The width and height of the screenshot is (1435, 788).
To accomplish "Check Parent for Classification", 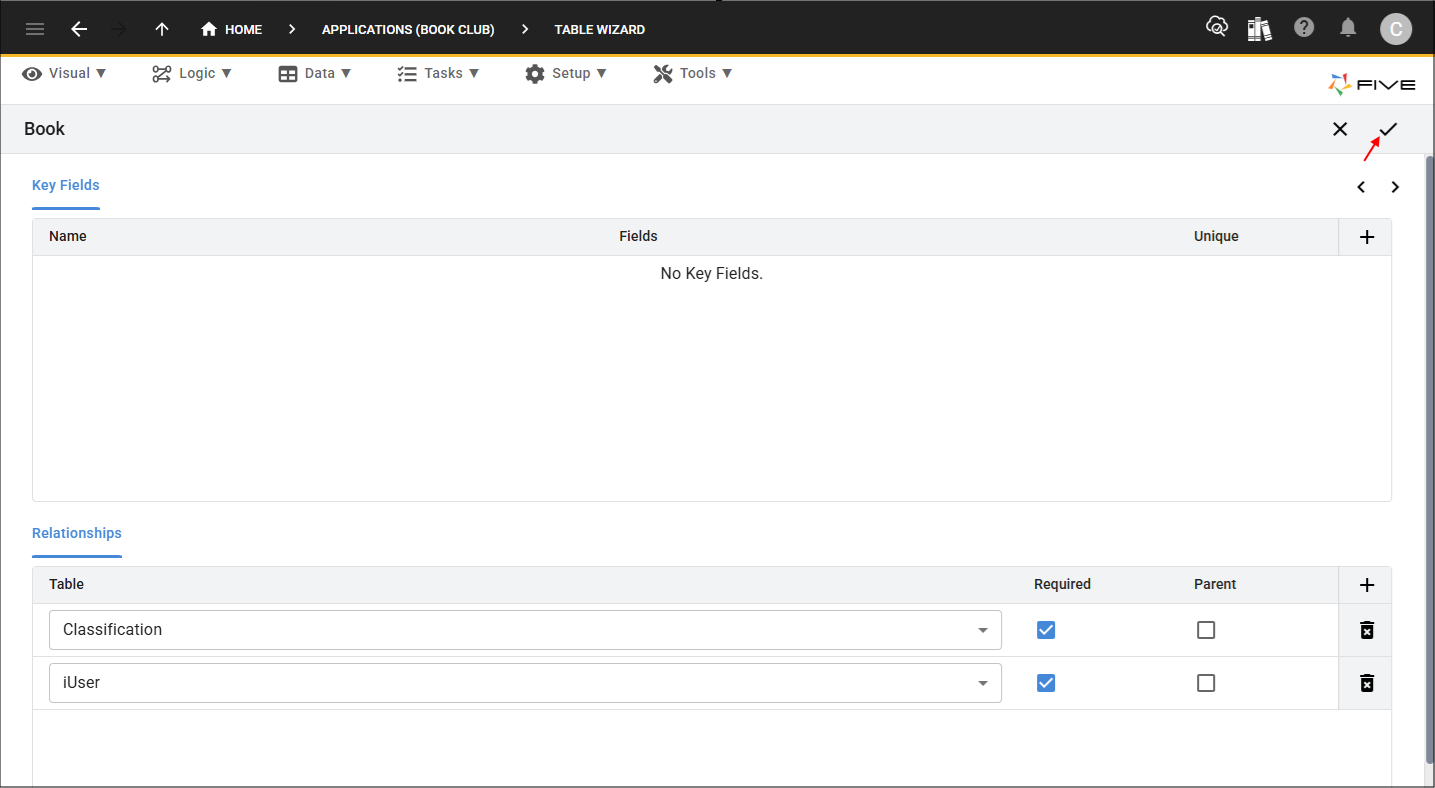I will pos(1206,630).
